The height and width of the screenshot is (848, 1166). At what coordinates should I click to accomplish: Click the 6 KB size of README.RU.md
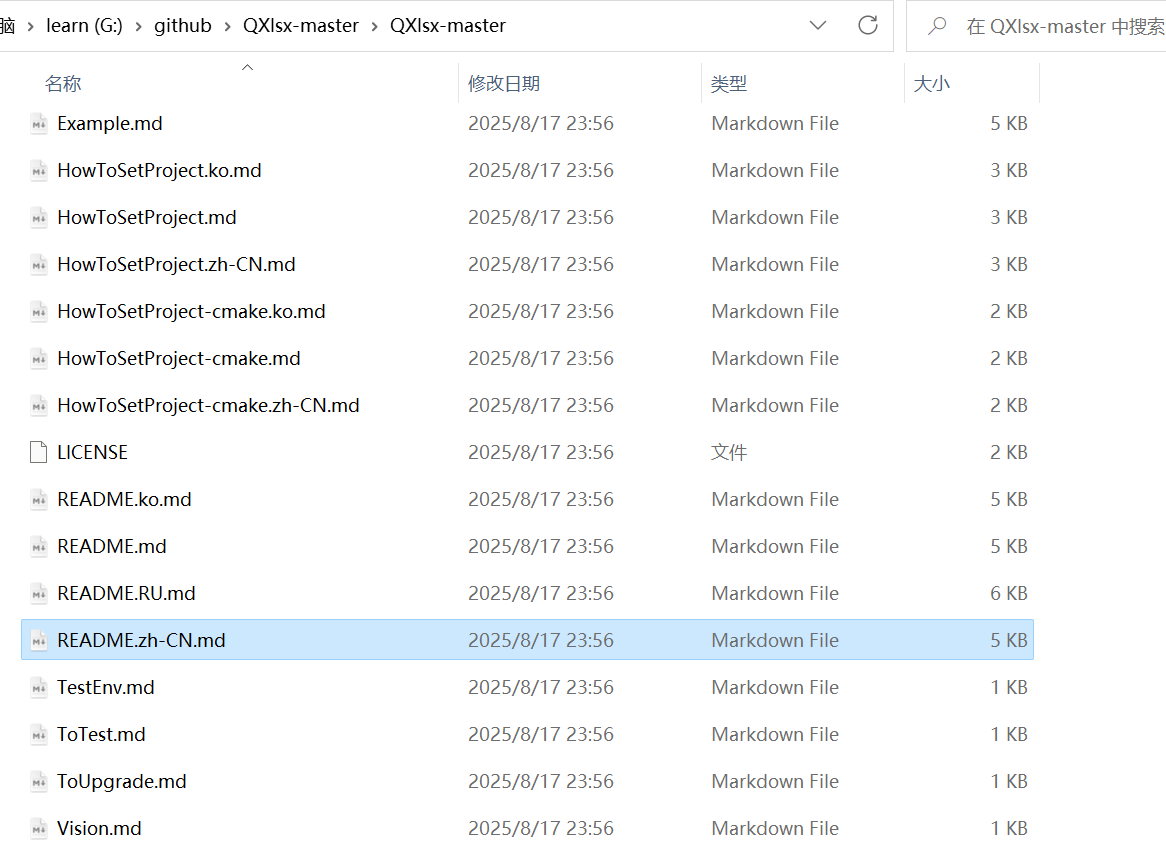[1008, 593]
